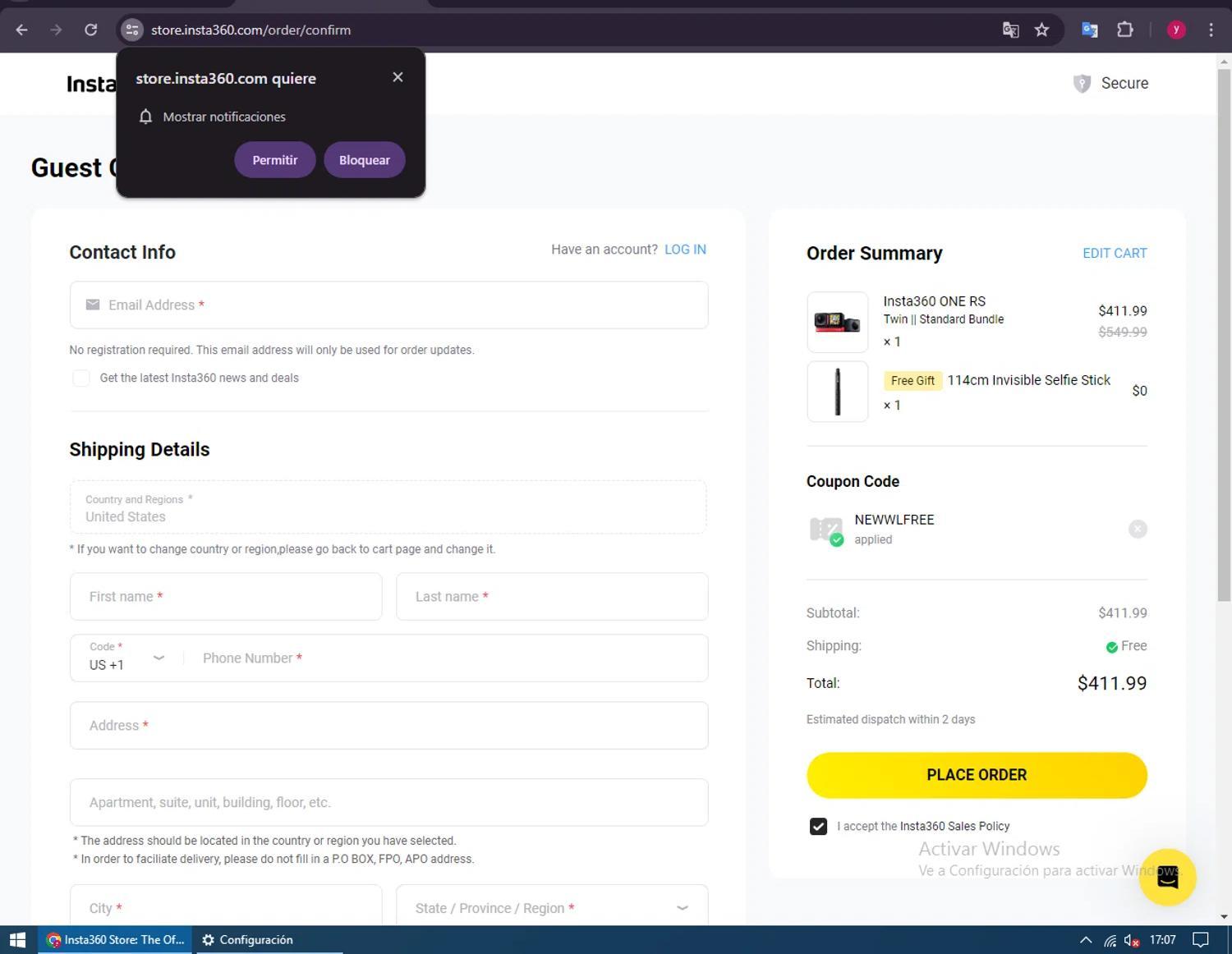Click the address bar URL
Screen dimensions: 1232x954
(251, 30)
